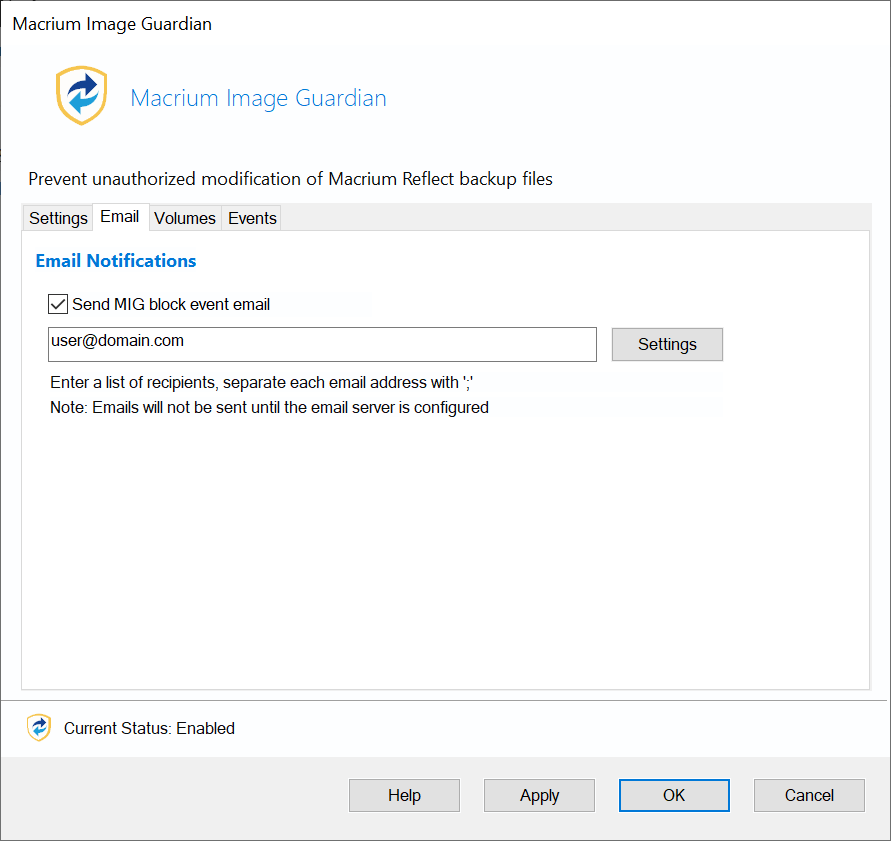Viewport: 891px width, 841px height.
Task: Confirm changes with the OK button
Action: pyautogui.click(x=673, y=795)
